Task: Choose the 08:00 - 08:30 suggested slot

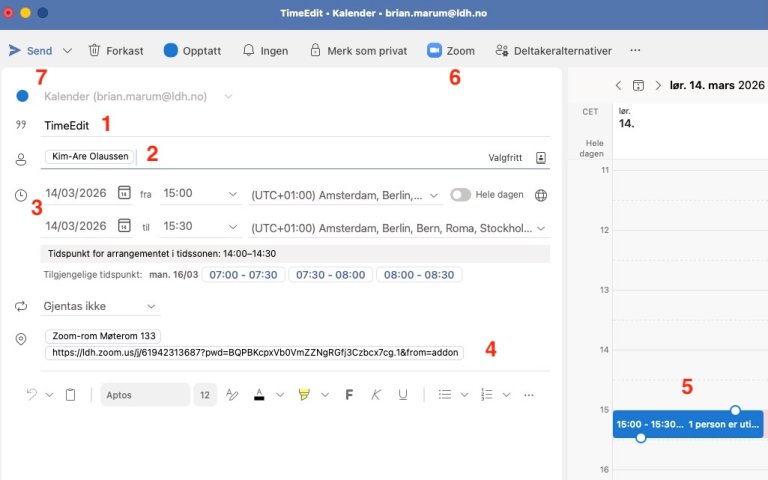Action: [419, 275]
